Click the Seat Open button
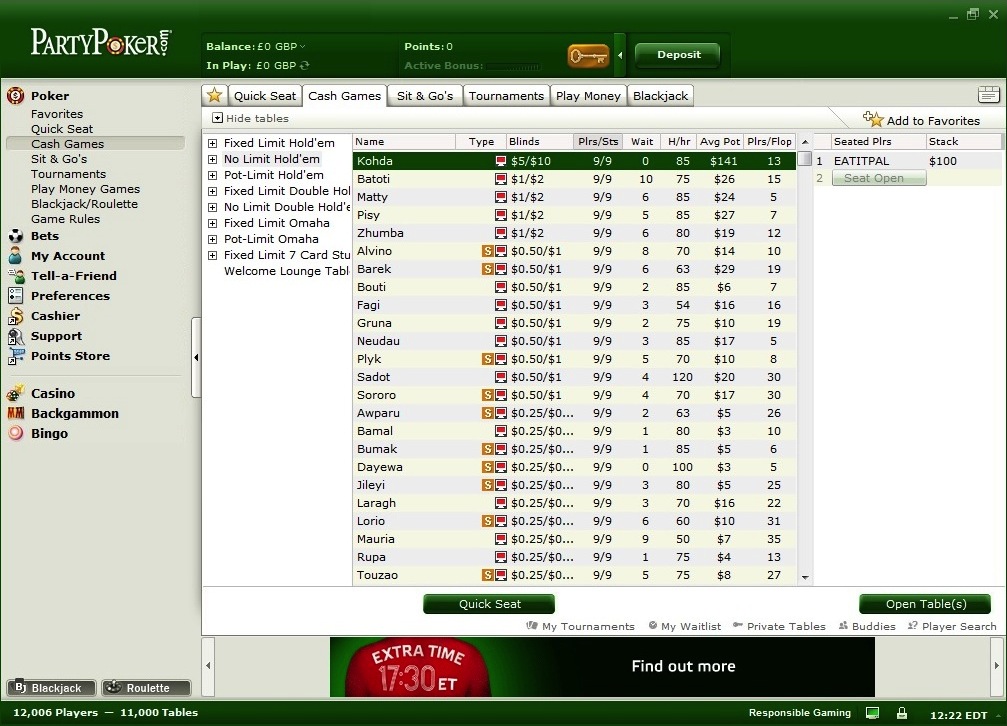The height and width of the screenshot is (726, 1007). click(x=879, y=178)
